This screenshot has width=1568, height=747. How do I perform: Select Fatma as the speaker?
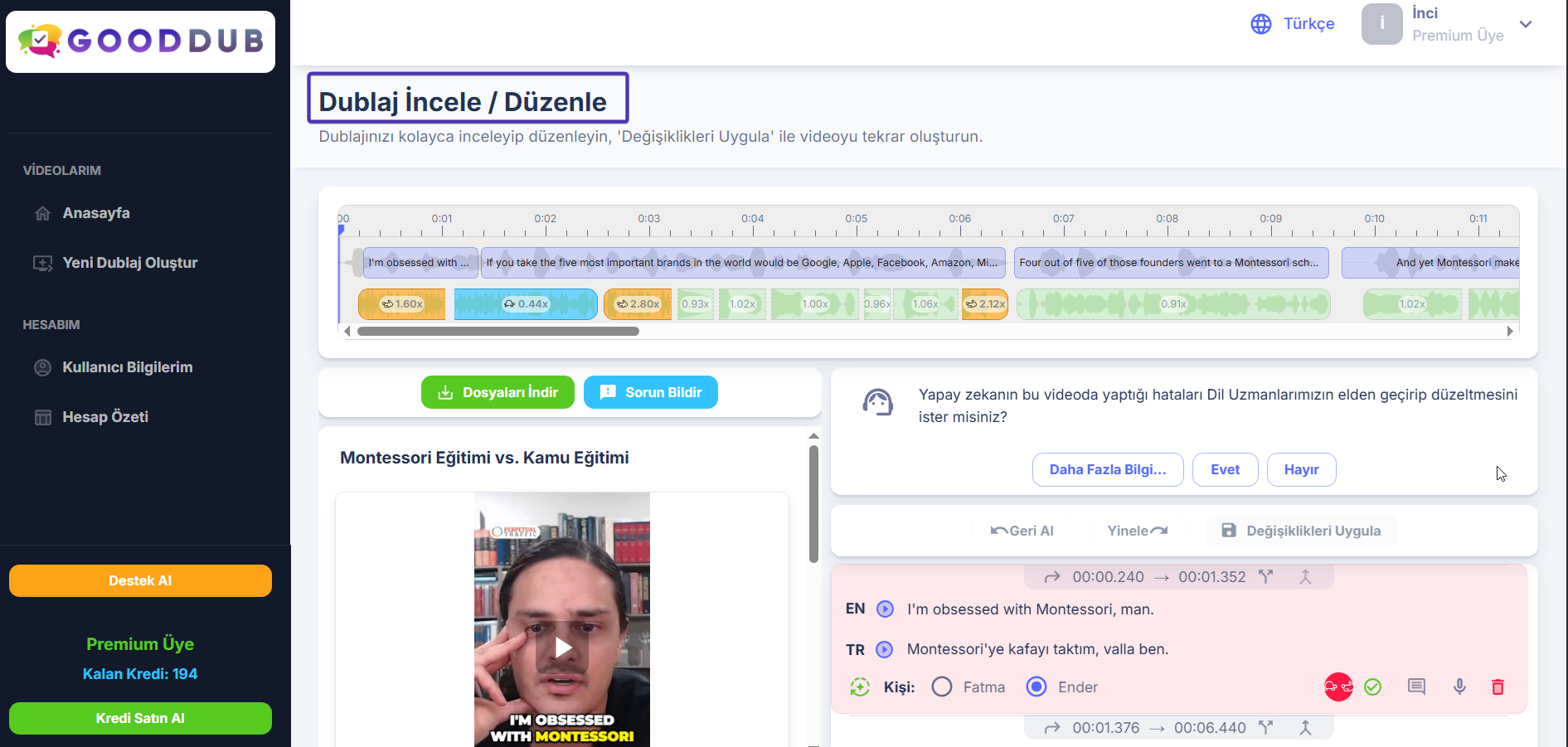(942, 686)
